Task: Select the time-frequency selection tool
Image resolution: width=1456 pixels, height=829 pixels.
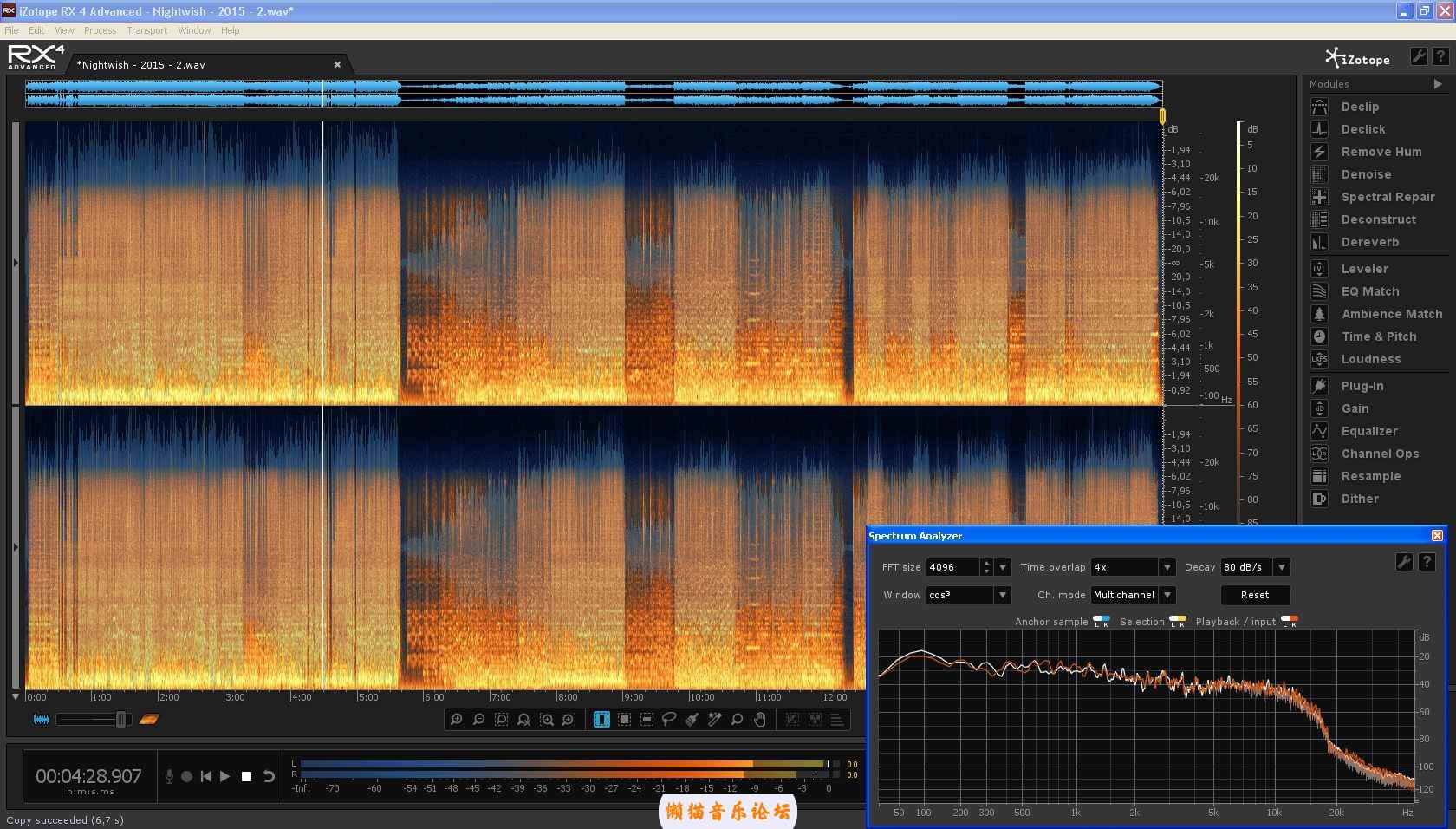Action: [x=624, y=720]
